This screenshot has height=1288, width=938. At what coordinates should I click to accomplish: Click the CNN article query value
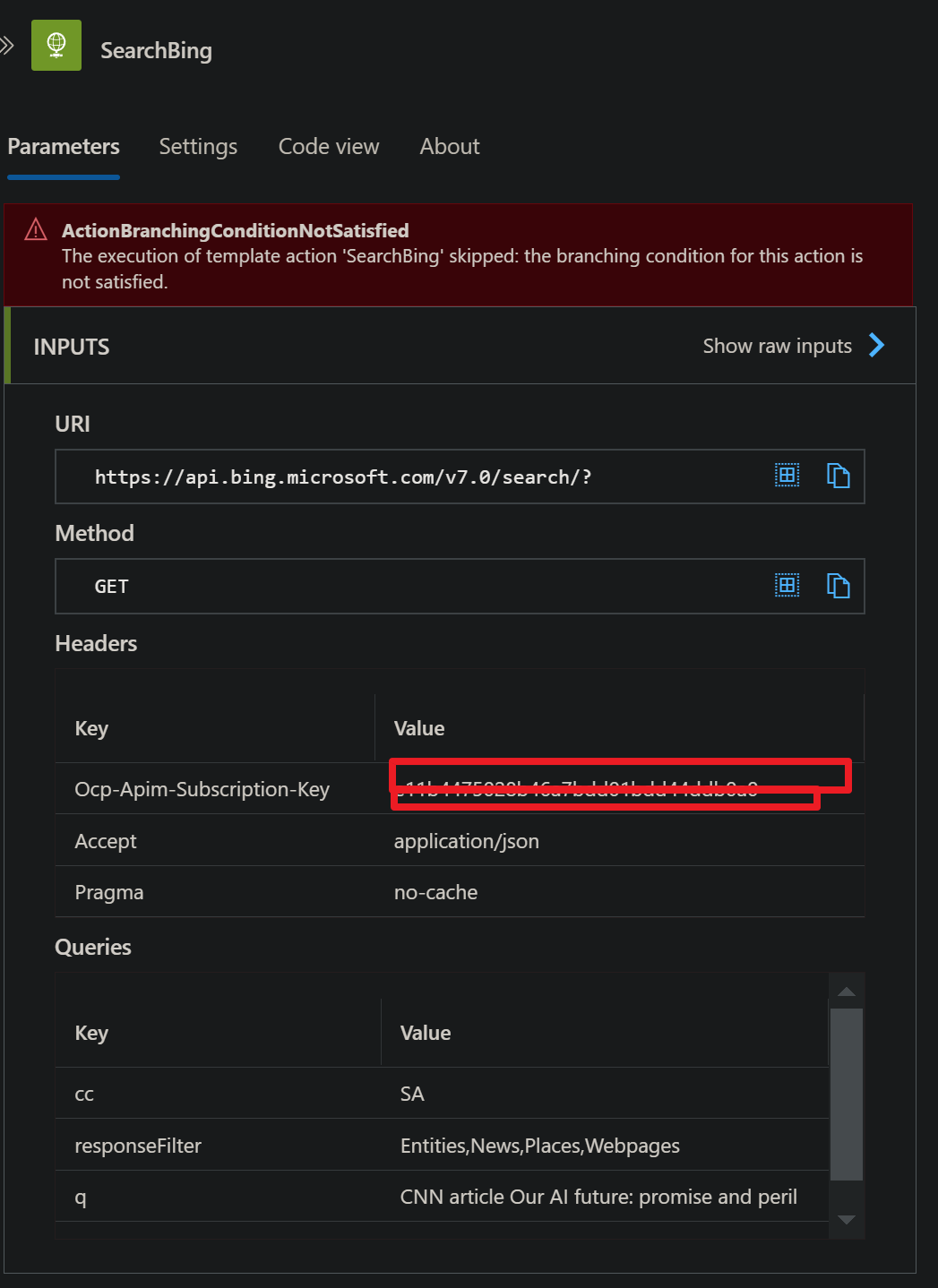(x=598, y=1197)
